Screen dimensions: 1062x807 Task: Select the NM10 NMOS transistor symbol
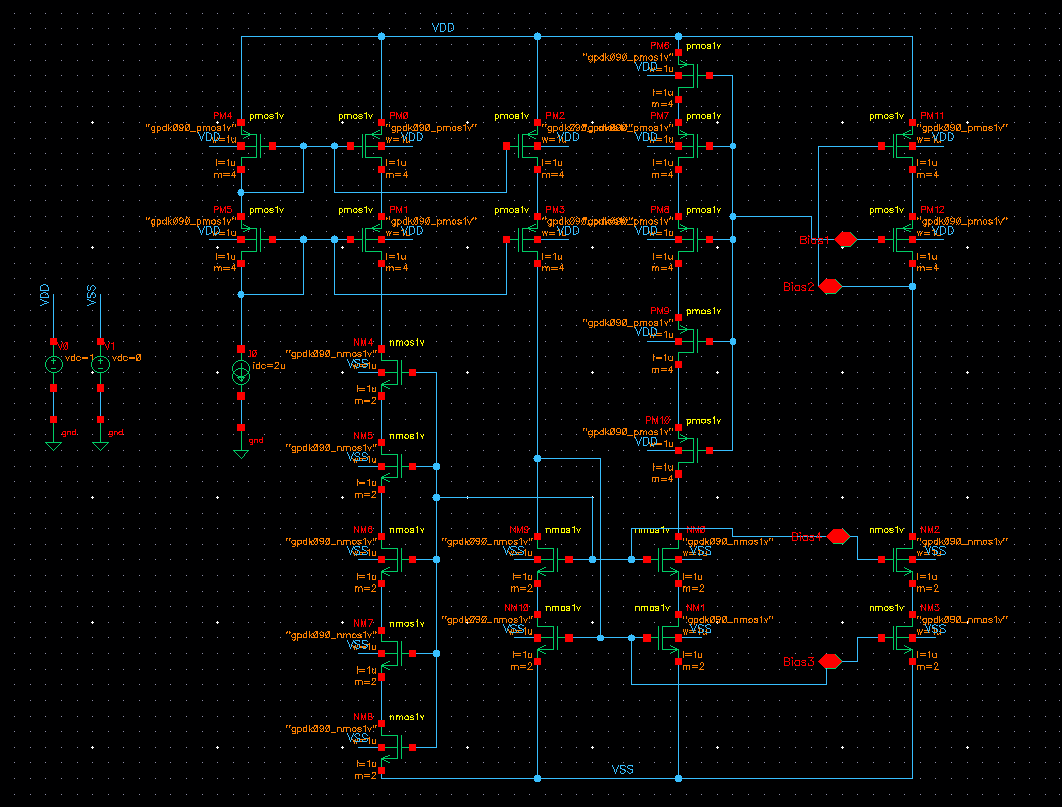(x=548, y=637)
